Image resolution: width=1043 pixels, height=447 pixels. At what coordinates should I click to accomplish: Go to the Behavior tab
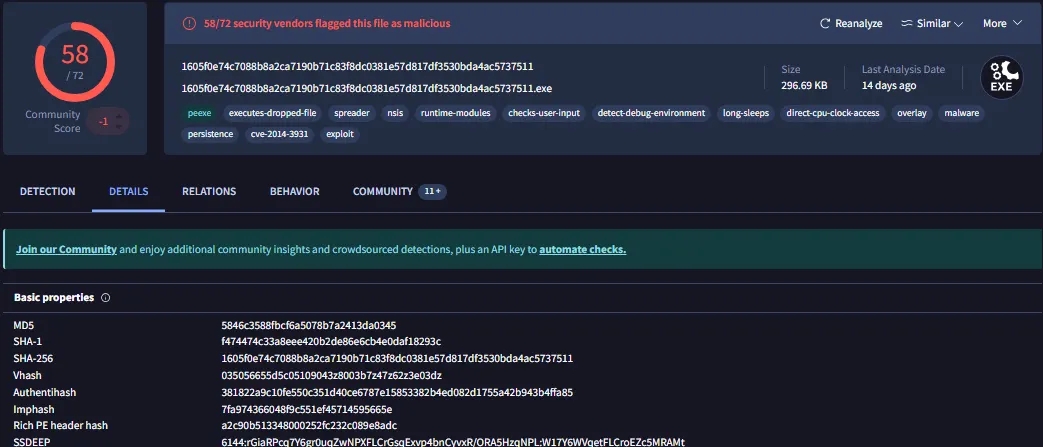click(x=294, y=191)
